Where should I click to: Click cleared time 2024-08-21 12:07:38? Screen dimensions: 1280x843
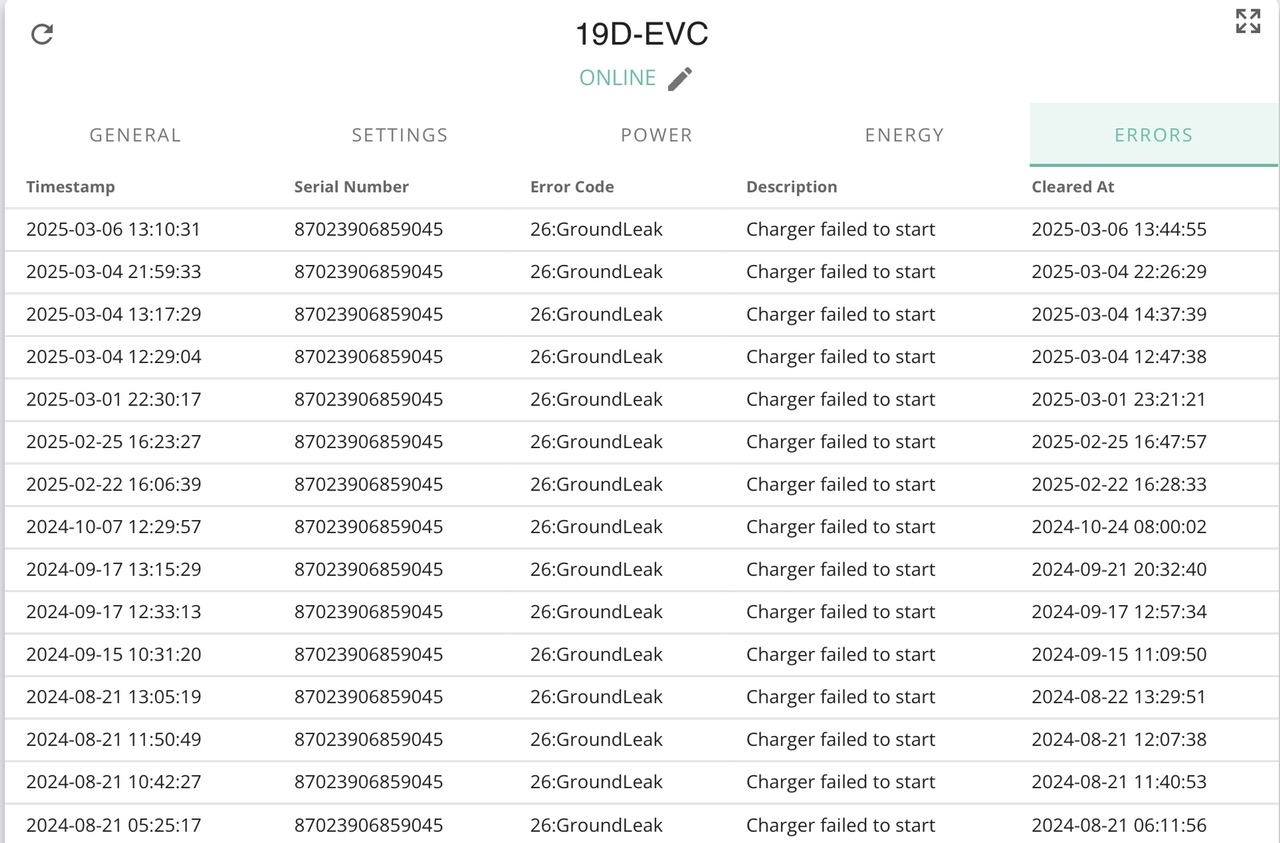[1119, 739]
